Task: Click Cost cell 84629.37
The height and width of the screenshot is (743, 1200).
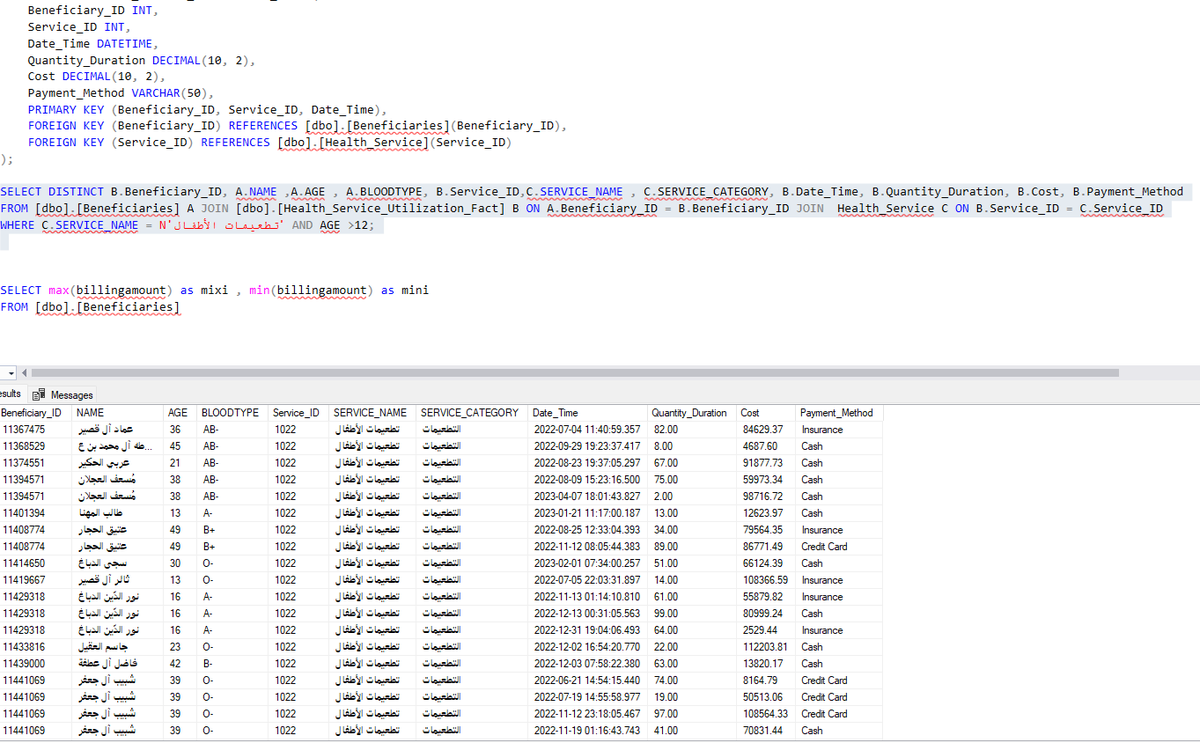Action: pyautogui.click(x=767, y=429)
